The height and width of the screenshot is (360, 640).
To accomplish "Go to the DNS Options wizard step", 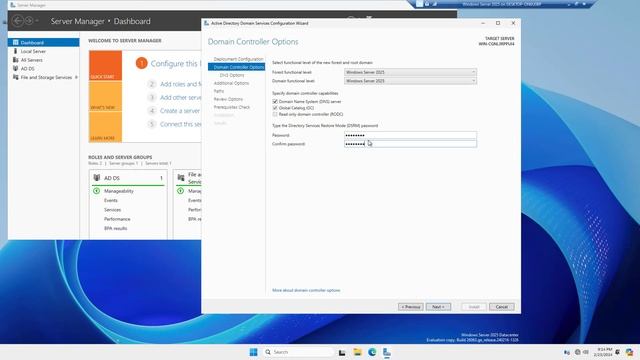I will pyautogui.click(x=232, y=75).
